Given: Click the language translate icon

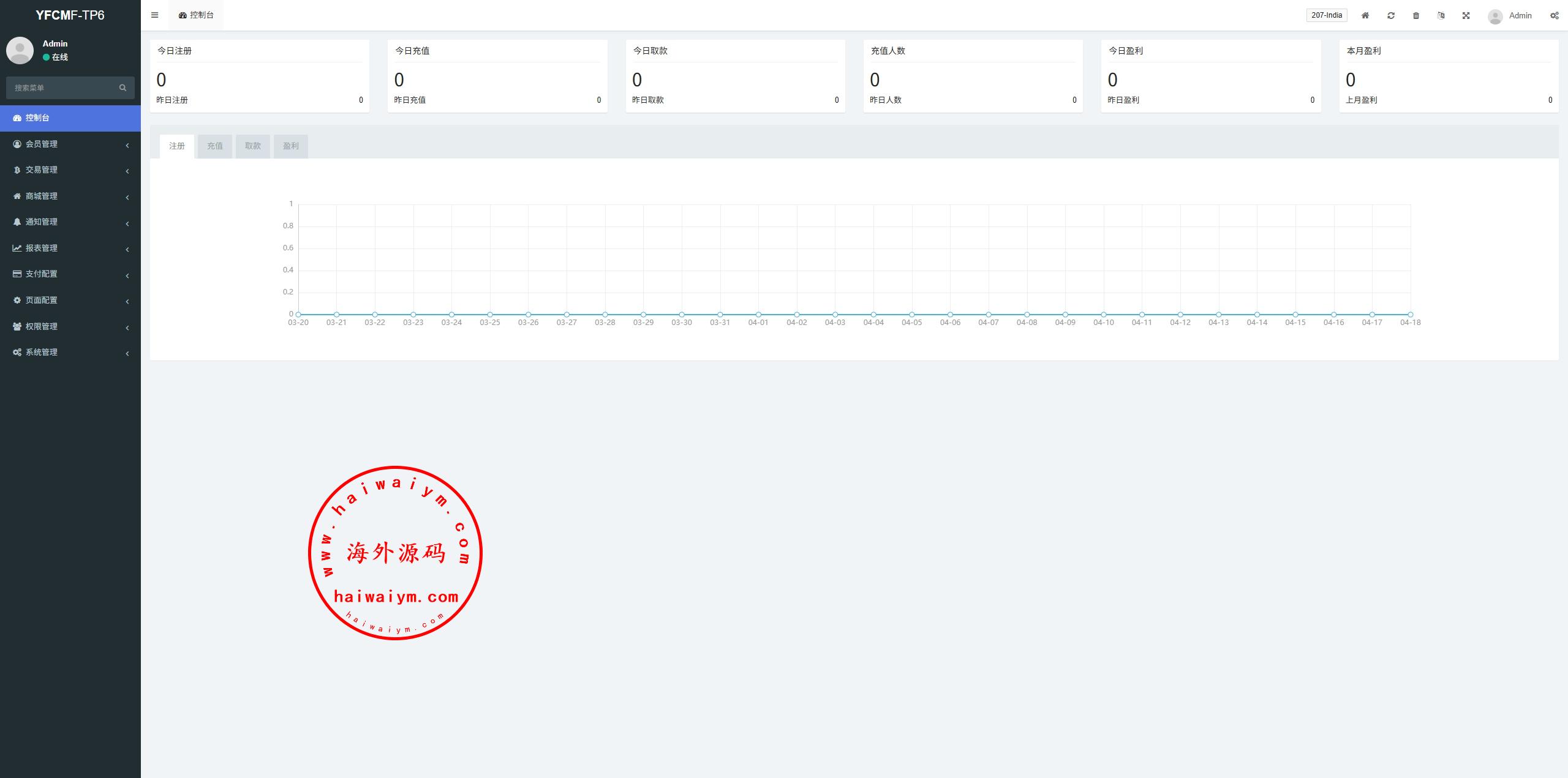Looking at the screenshot, I should (1441, 16).
